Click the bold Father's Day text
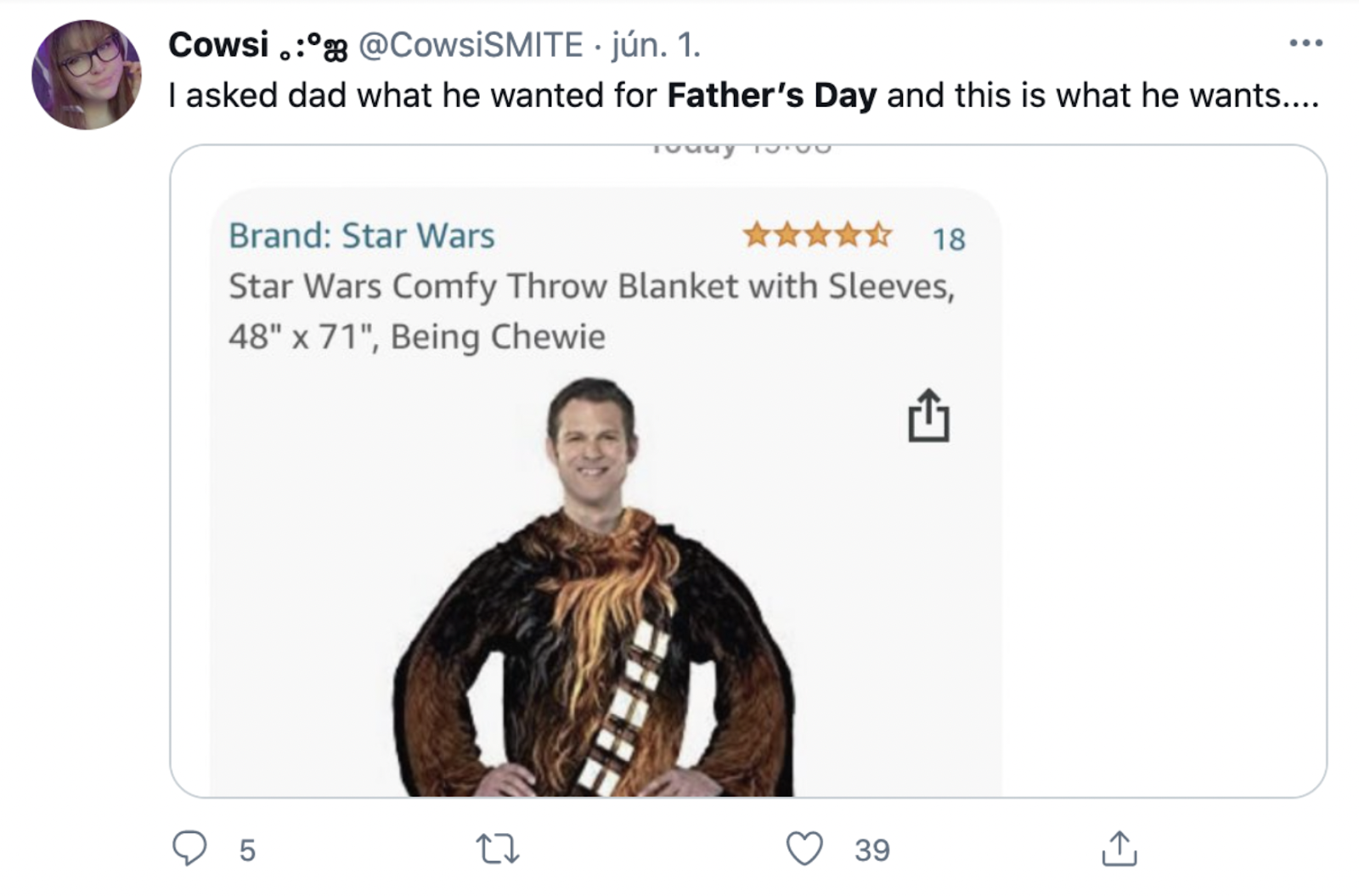 [x=771, y=95]
